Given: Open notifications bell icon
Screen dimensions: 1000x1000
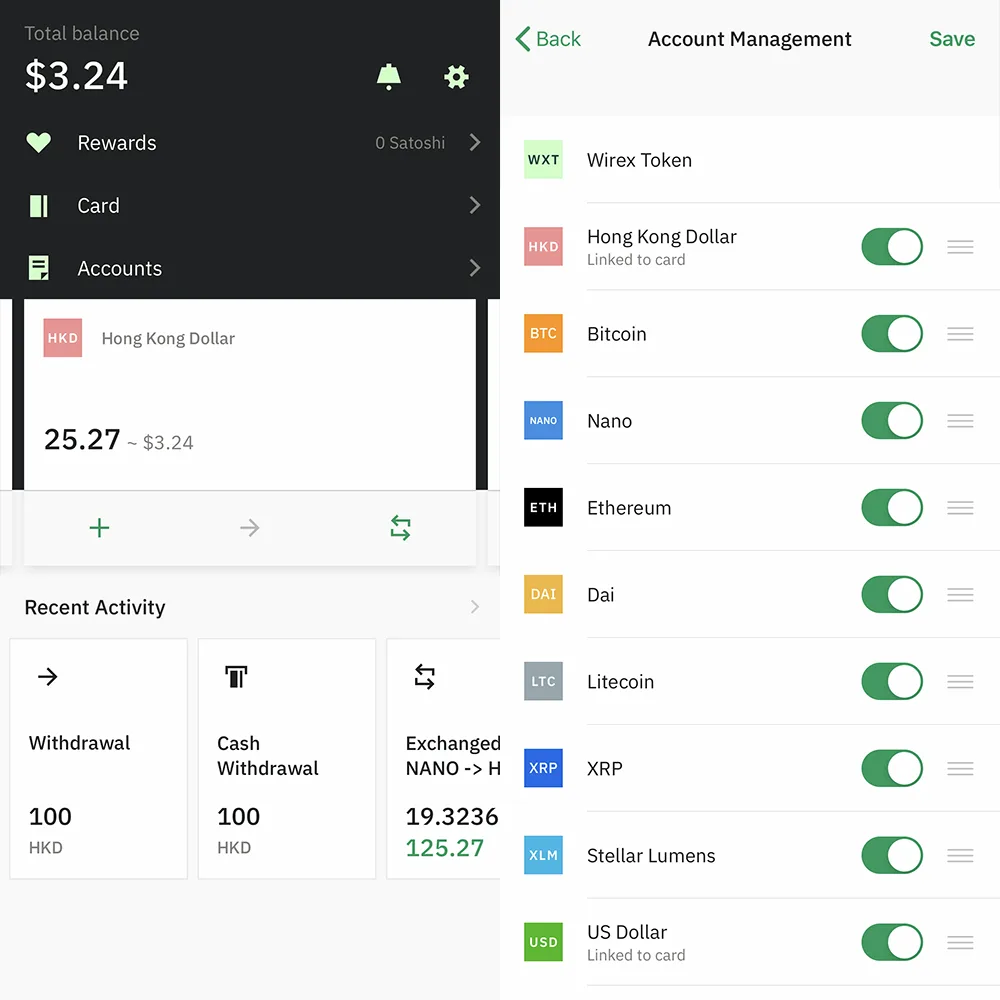Looking at the screenshot, I should tap(388, 77).
